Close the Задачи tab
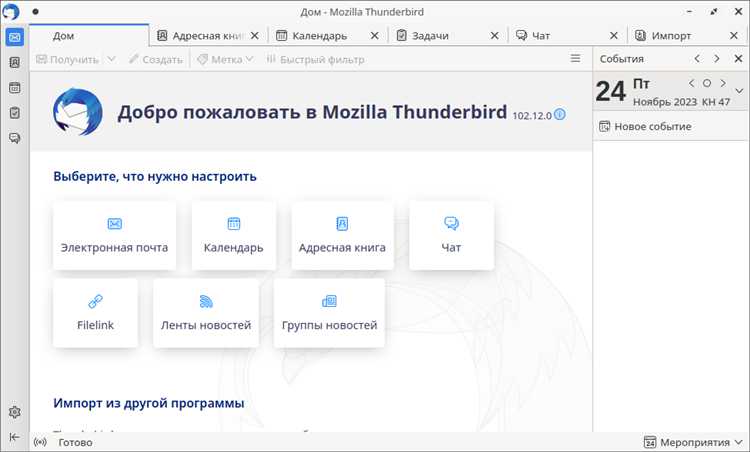 coord(495,36)
